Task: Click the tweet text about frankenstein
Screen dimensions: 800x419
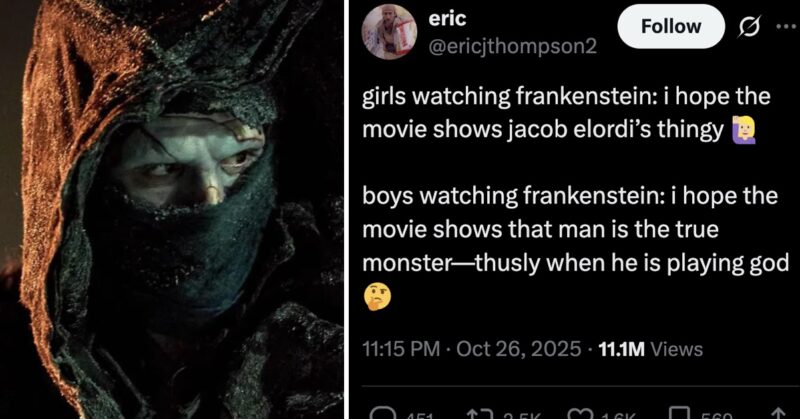Action: pos(575,196)
